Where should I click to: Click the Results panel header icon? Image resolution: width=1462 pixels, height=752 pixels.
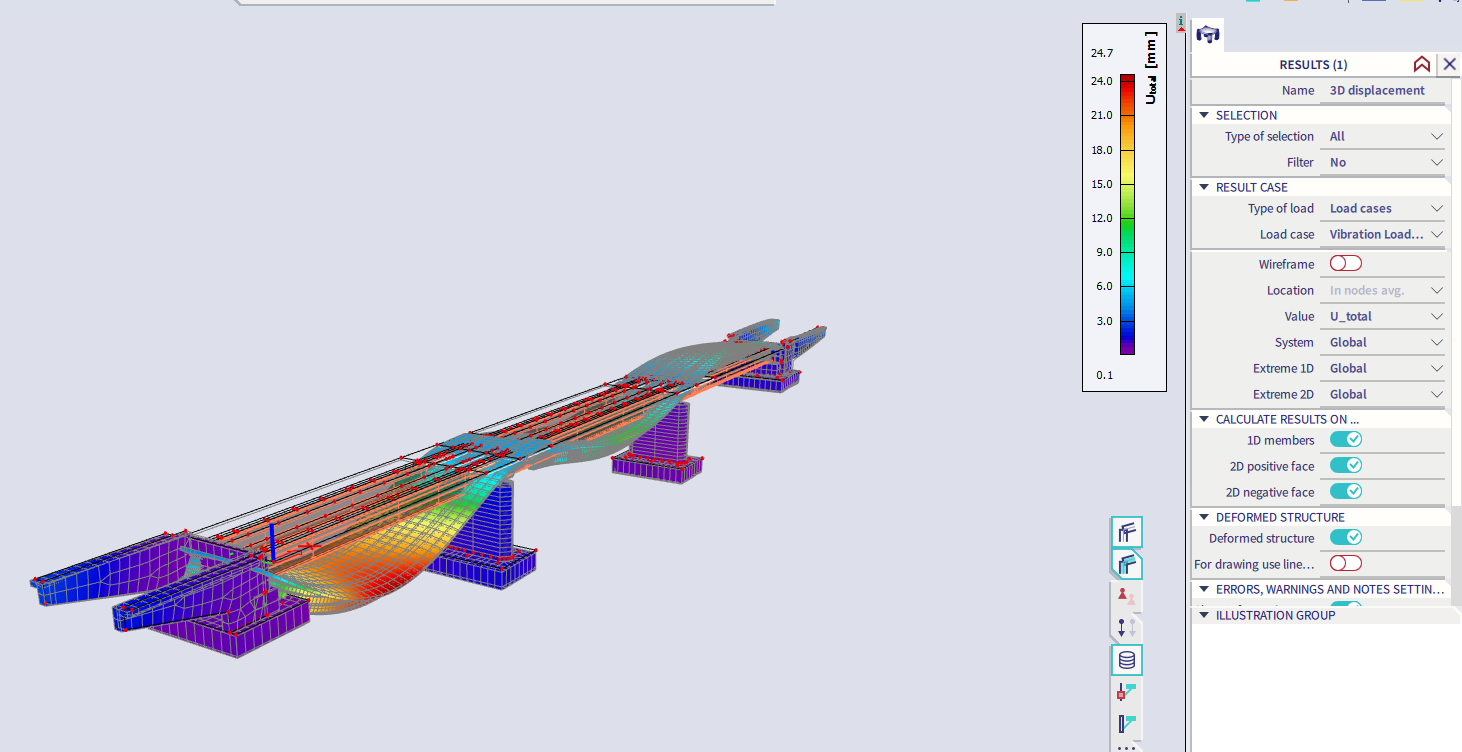[x=1207, y=33]
